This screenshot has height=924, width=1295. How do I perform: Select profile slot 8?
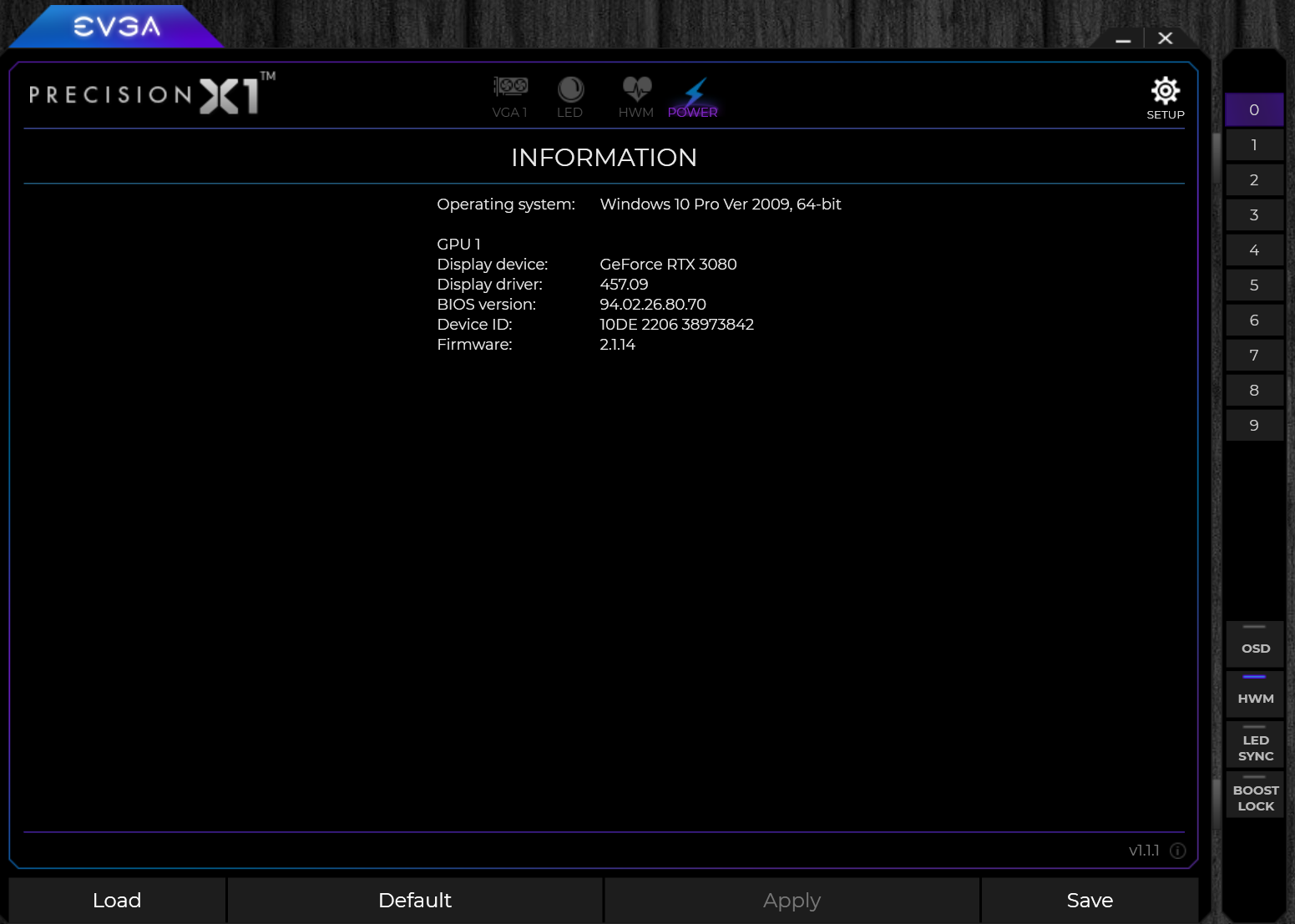(x=1254, y=391)
